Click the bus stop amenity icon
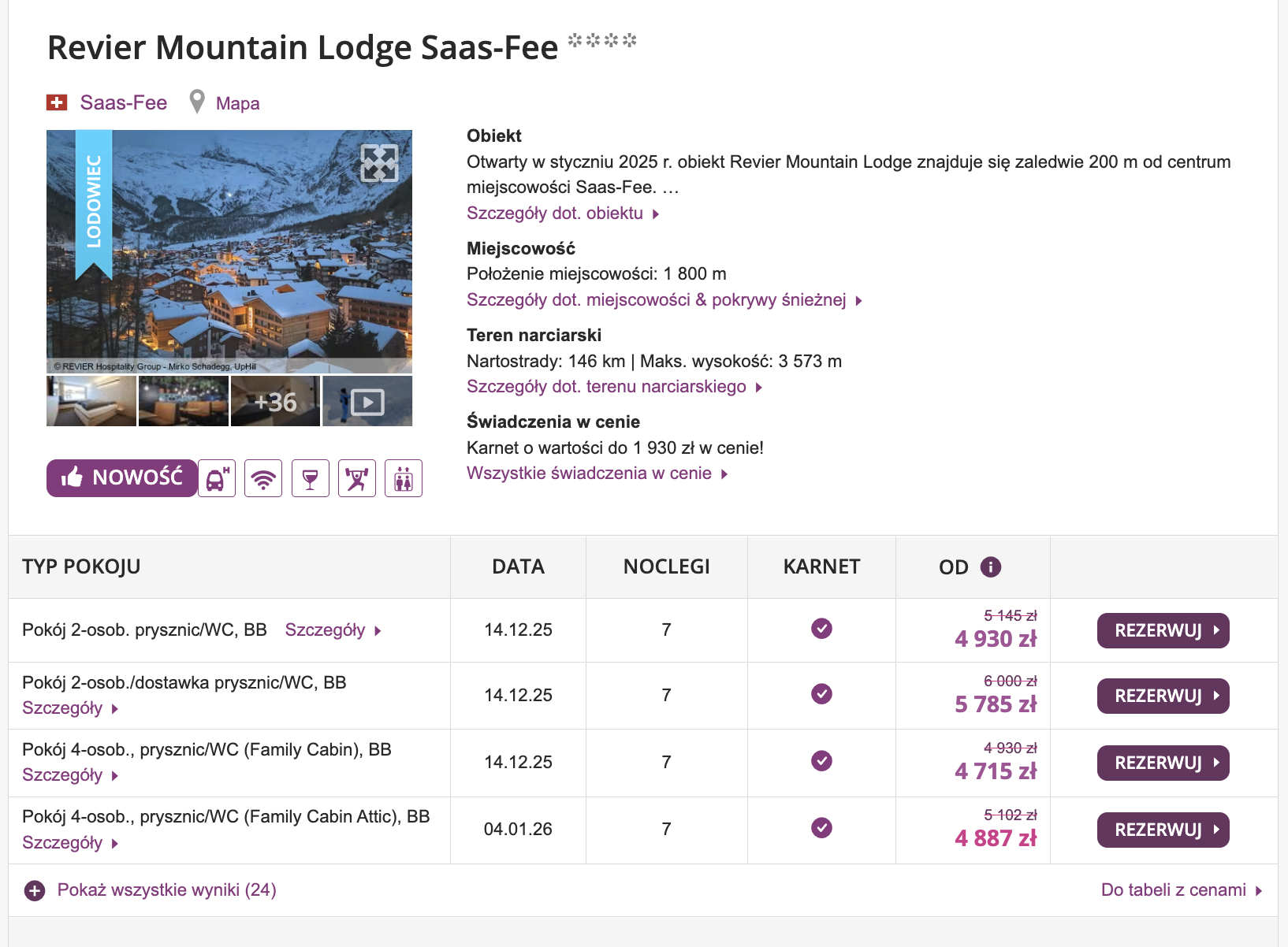The height and width of the screenshot is (947, 1288). pyautogui.click(x=217, y=478)
